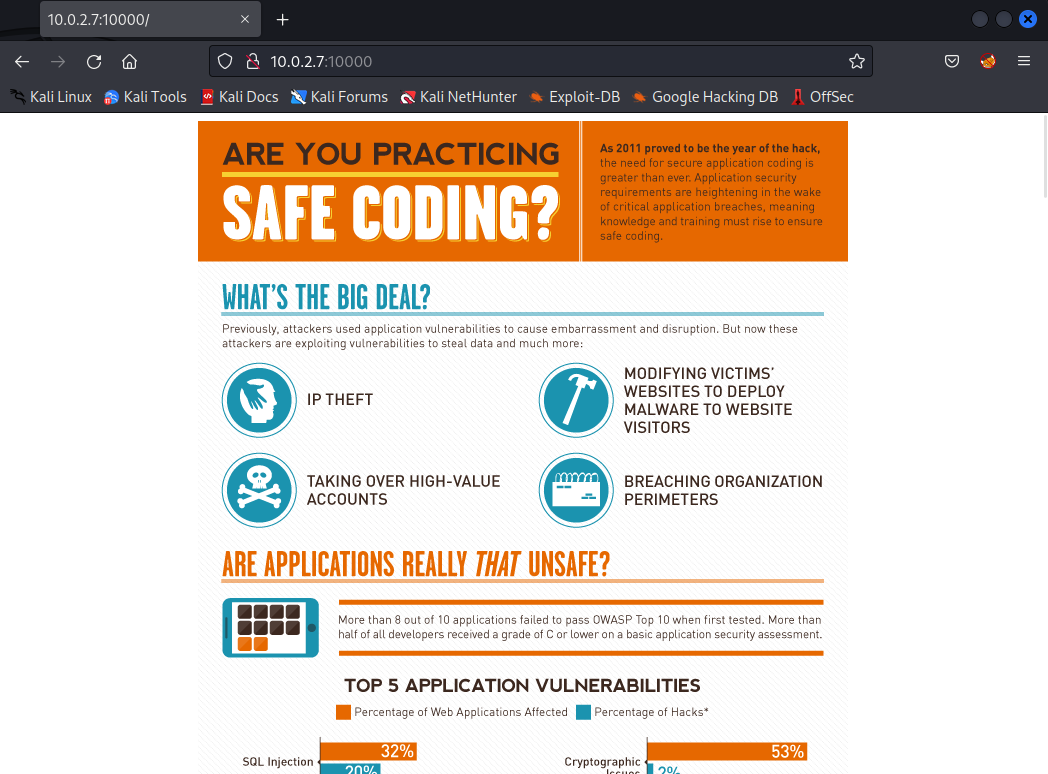
Task: Go to the Firefox home page
Action: tap(129, 61)
